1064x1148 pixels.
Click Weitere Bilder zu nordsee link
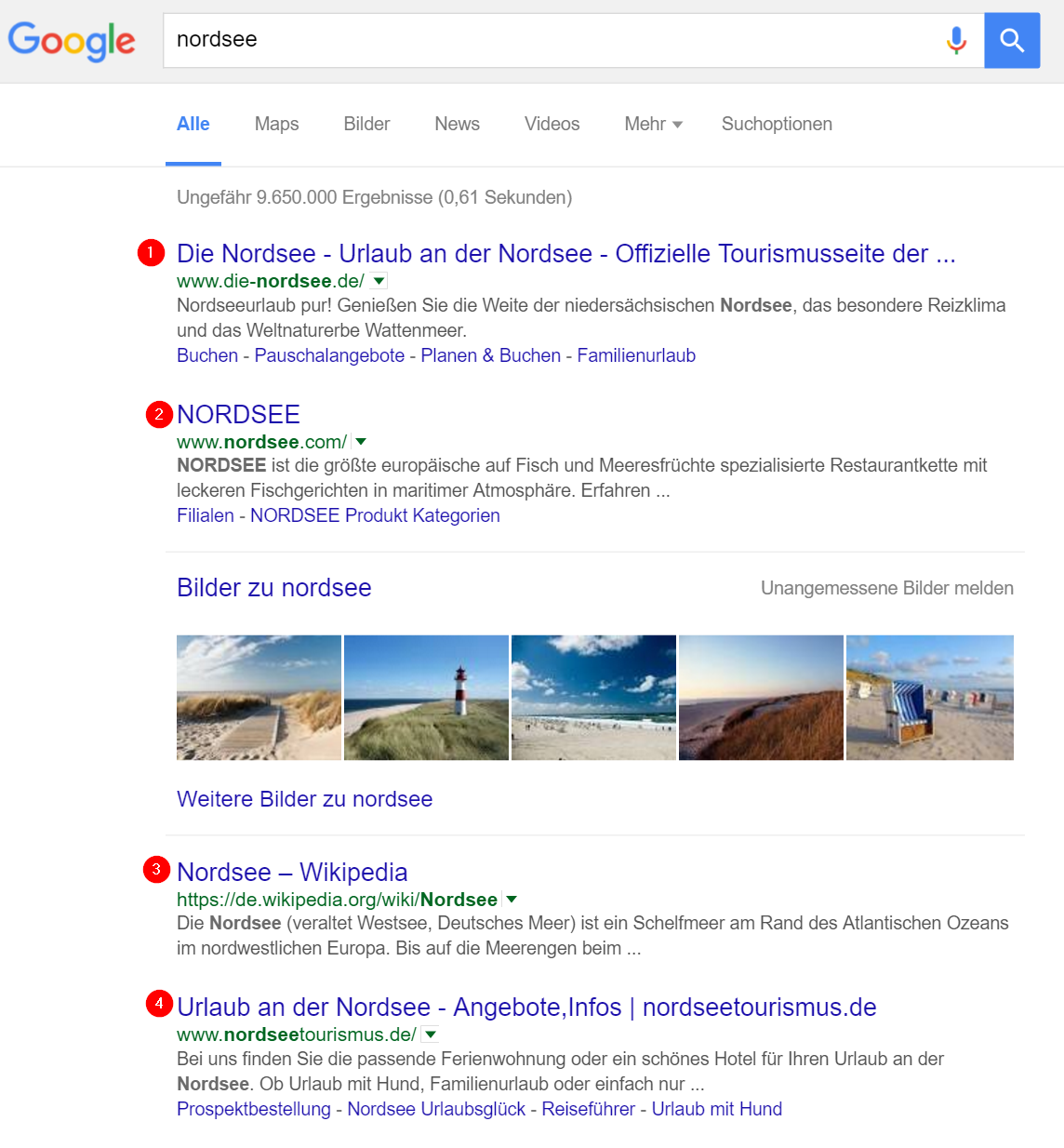[x=304, y=799]
